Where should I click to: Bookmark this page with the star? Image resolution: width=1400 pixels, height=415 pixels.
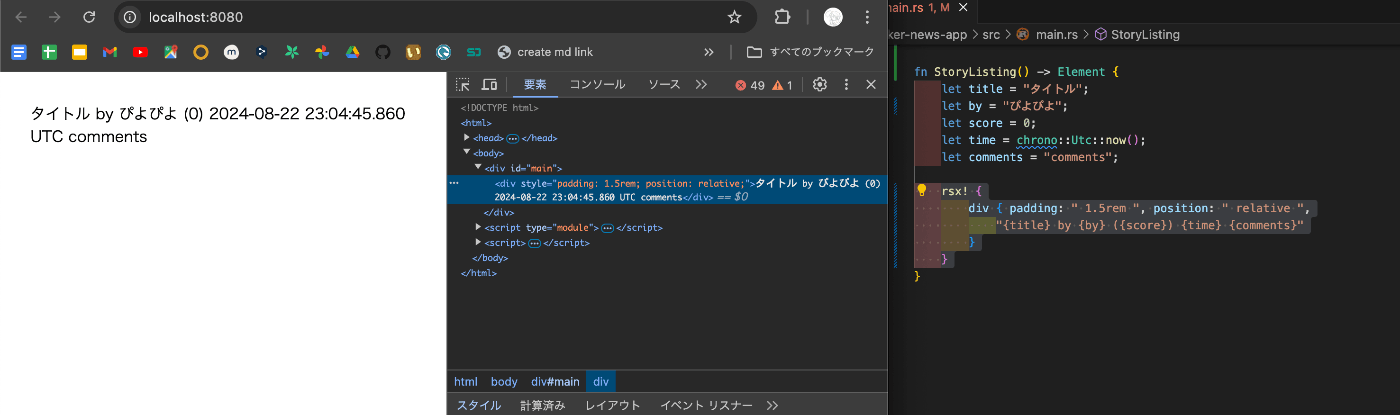pyautogui.click(x=734, y=17)
